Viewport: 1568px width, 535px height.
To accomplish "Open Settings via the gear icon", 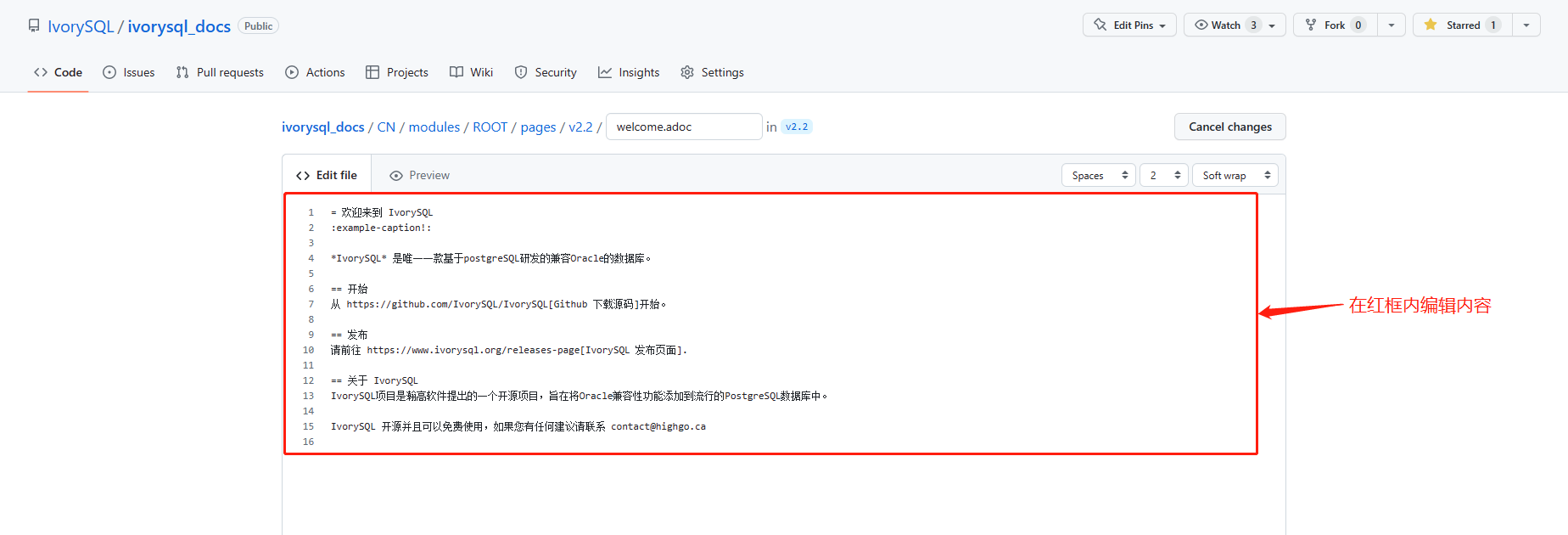I will pyautogui.click(x=687, y=72).
